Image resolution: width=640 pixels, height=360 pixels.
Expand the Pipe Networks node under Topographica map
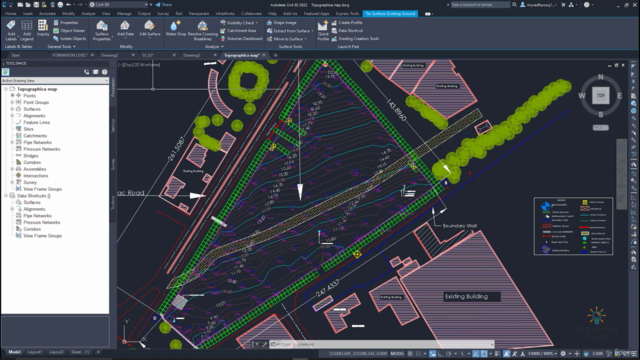[x=12, y=142]
